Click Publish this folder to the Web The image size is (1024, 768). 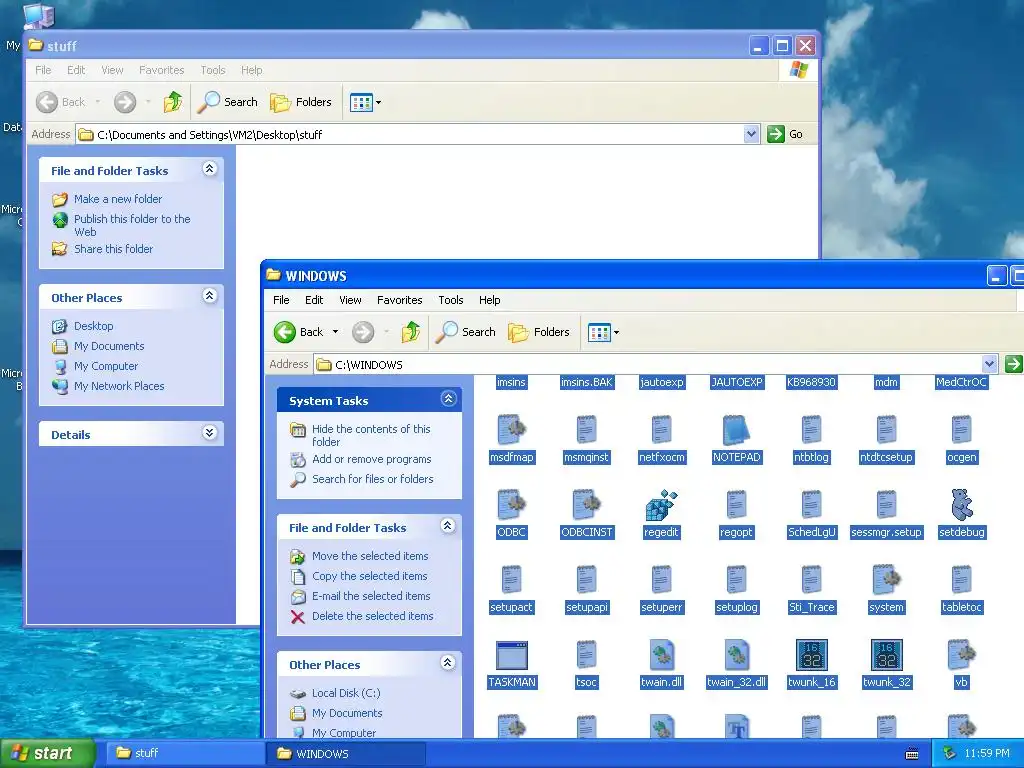click(132, 225)
